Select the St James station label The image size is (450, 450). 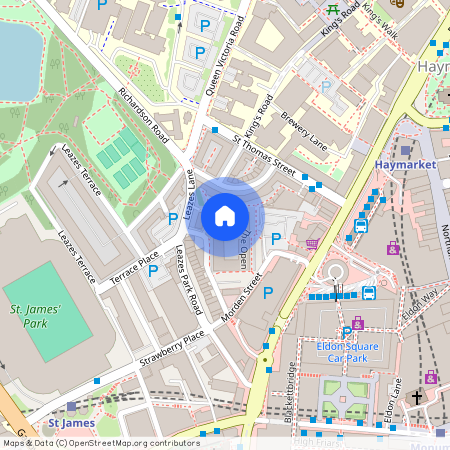72,423
